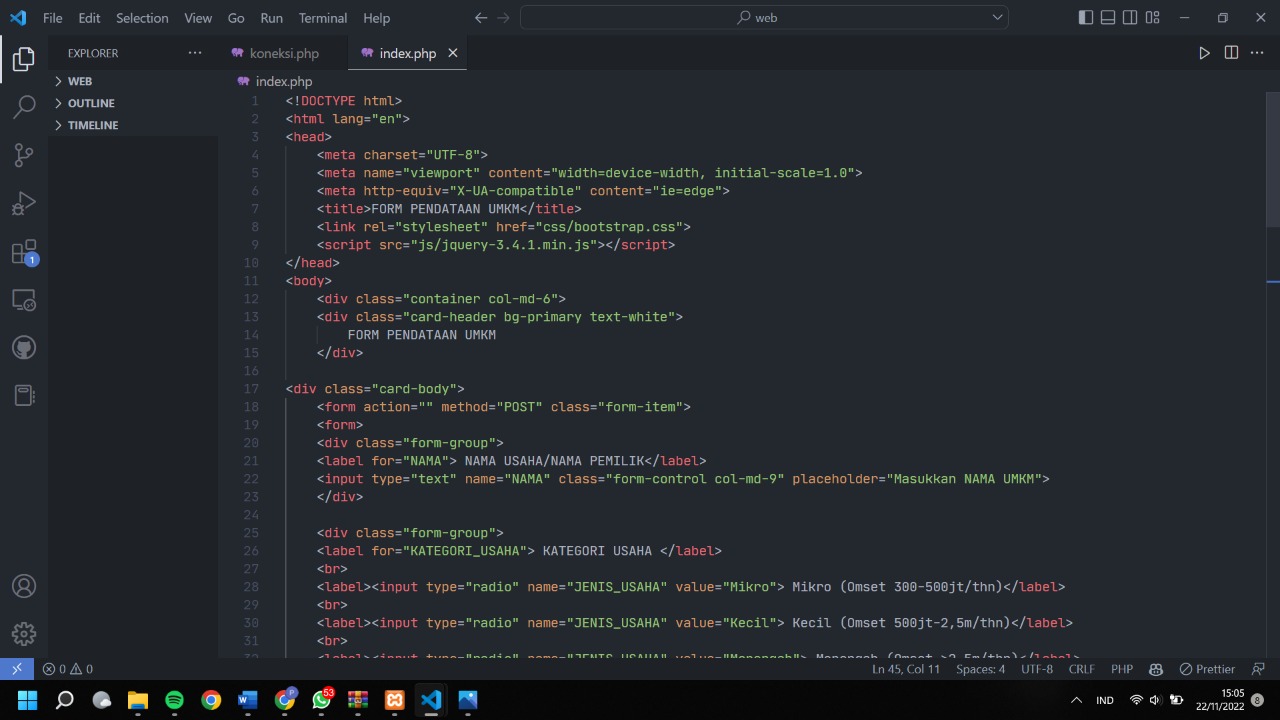Image resolution: width=1280 pixels, height=720 pixels.
Task: Click Prettier status bar item
Action: pyautogui.click(x=1207, y=669)
